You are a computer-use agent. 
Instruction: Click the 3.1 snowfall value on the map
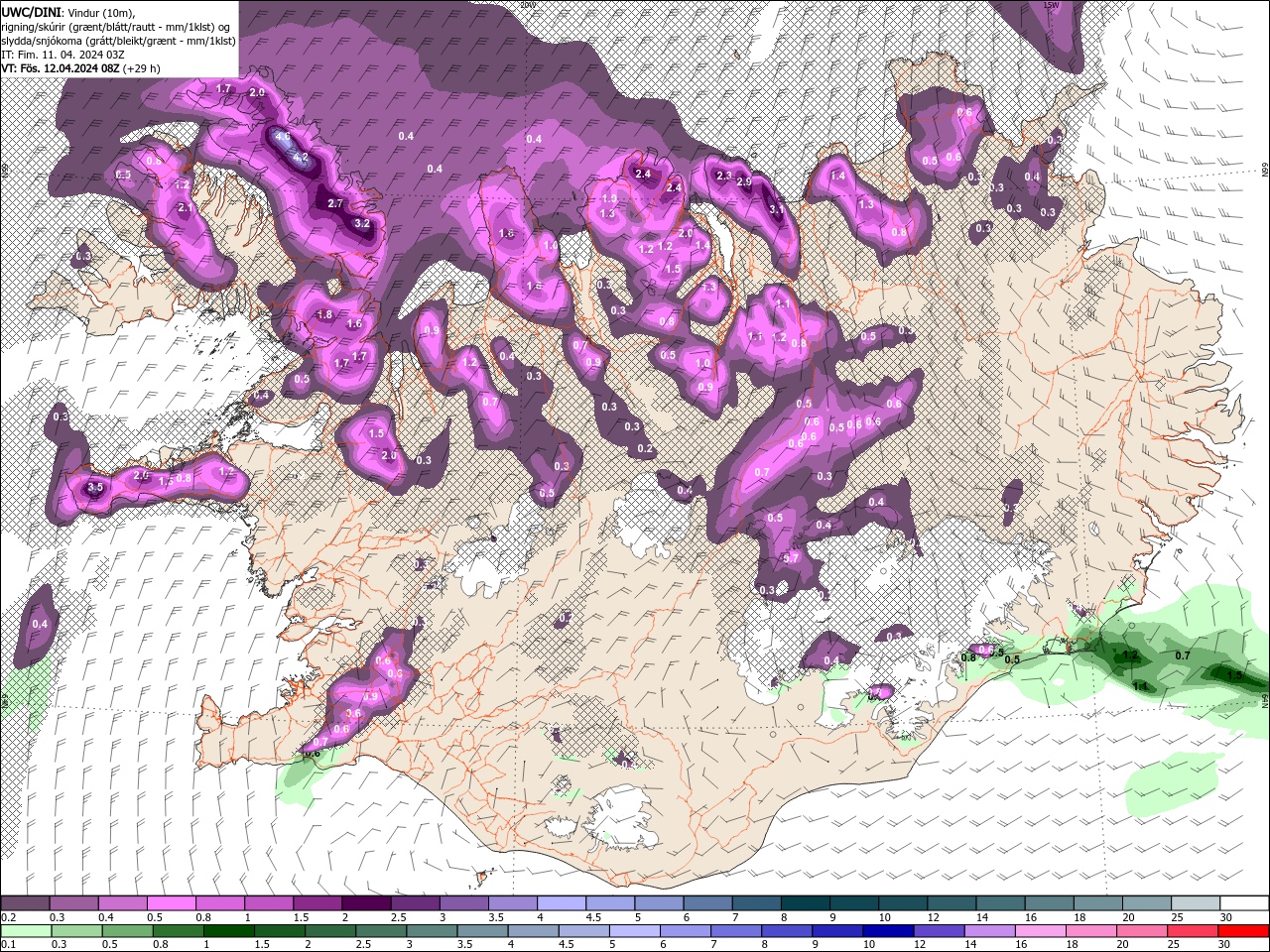[777, 209]
